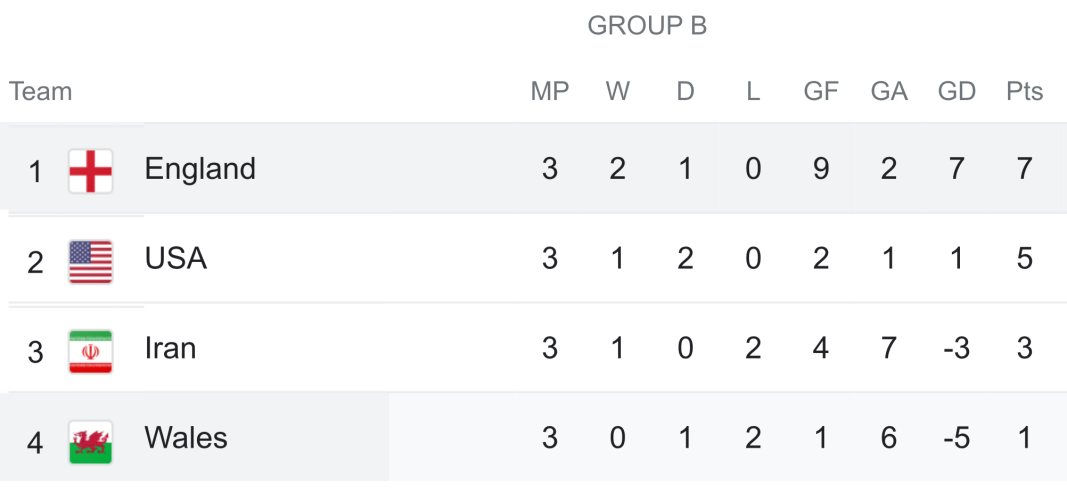Click the GA column header
The height and width of the screenshot is (500, 1067).
[x=889, y=92]
